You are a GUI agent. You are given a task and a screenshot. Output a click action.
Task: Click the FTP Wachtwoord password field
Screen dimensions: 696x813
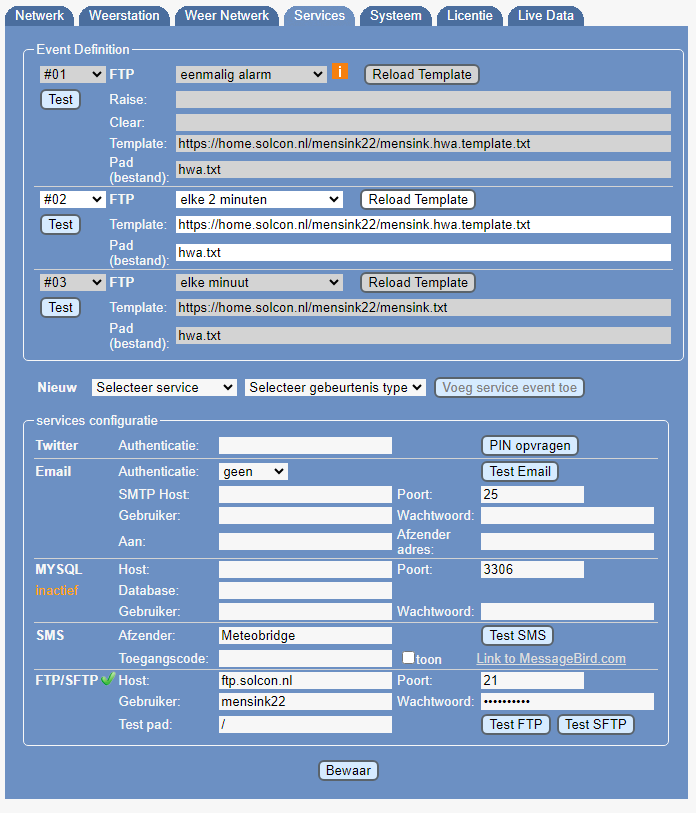[567, 702]
